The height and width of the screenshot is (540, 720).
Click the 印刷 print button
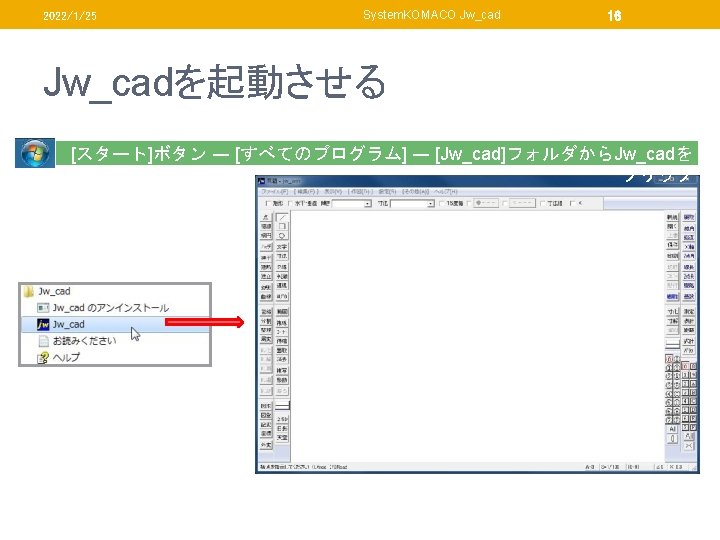coord(672,256)
